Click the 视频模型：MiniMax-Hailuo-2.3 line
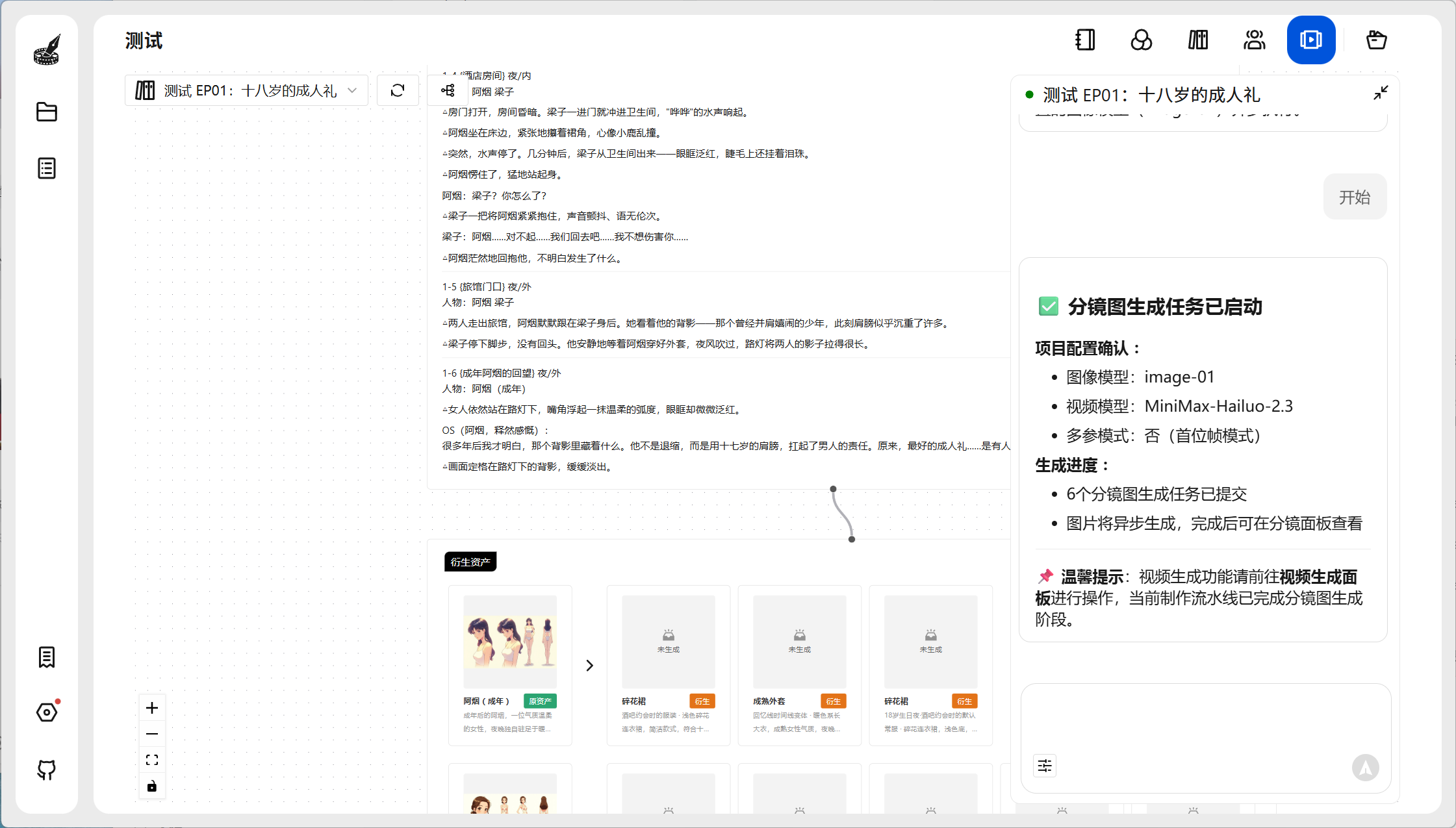This screenshot has width=1456, height=828. (1179, 406)
